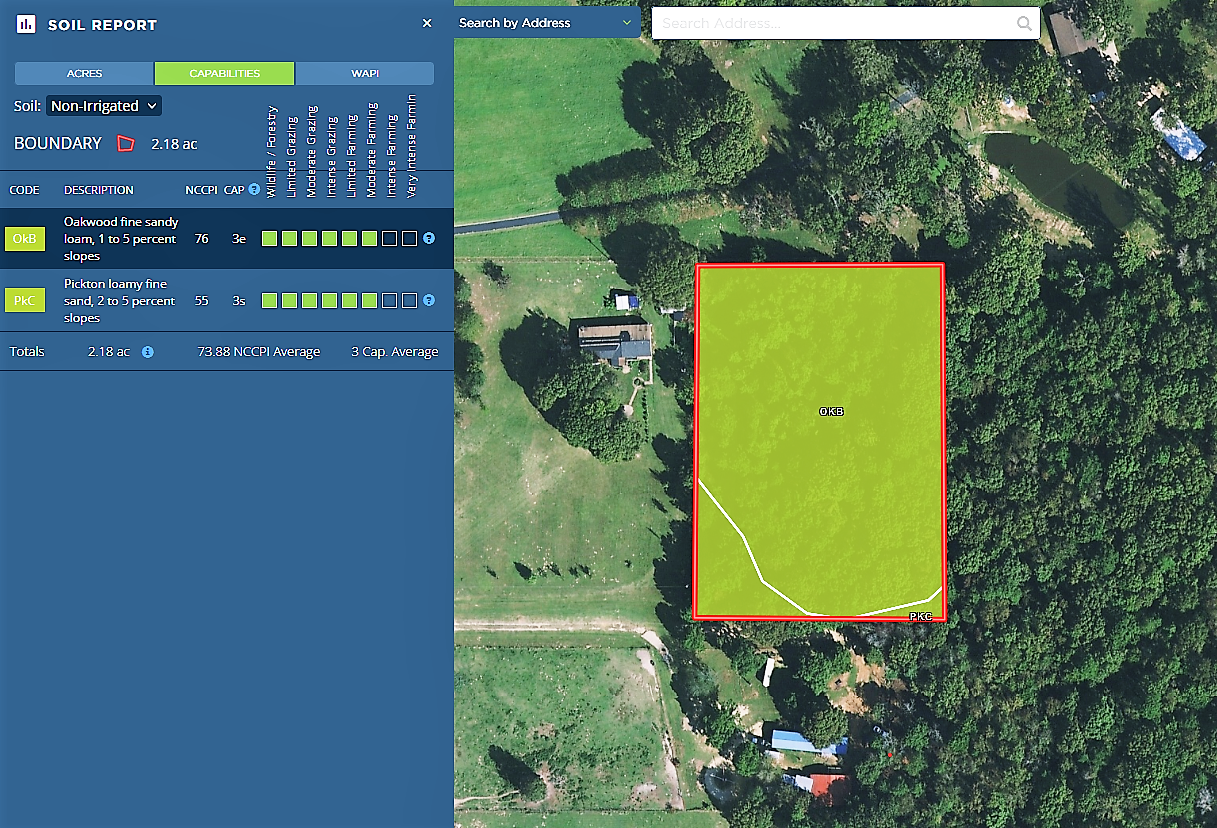Image resolution: width=1217 pixels, height=828 pixels.
Task: Click OkB Wildlife / Forestry capability box
Action: (269, 239)
